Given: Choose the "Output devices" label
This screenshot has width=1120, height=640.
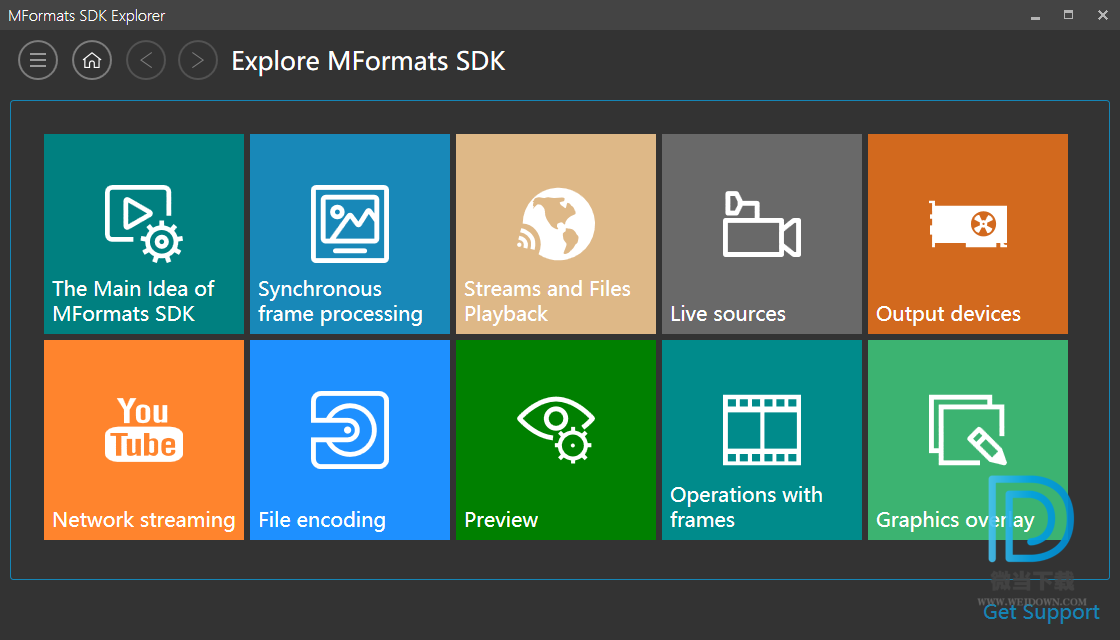Looking at the screenshot, I should [948, 314].
